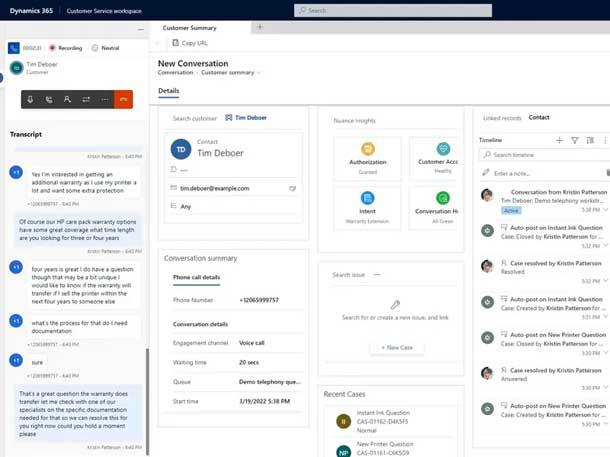Screen dimensions: 610x457
Task: Click the red end call button
Action: point(123,100)
